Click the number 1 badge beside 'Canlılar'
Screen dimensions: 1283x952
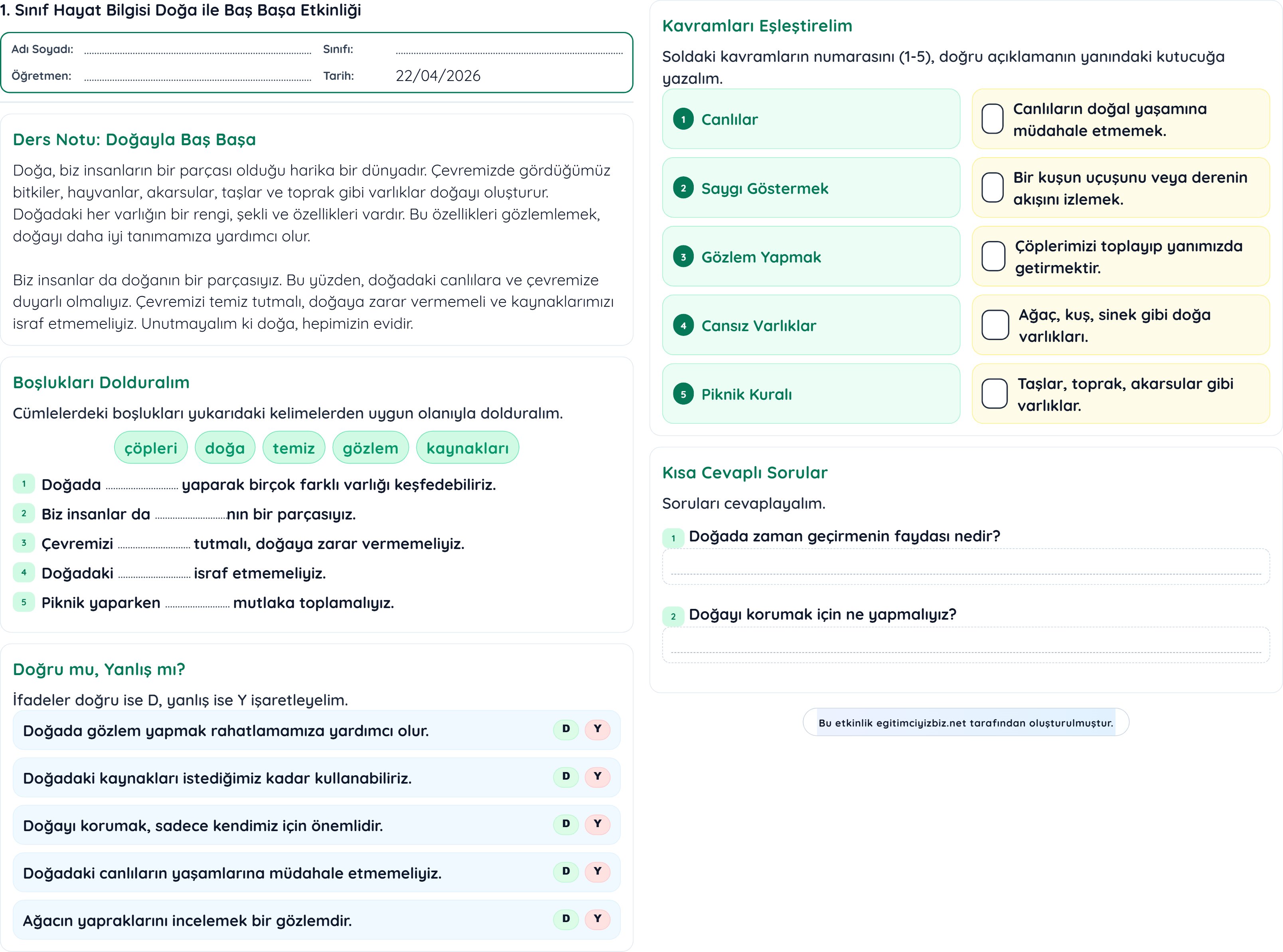coord(683,119)
